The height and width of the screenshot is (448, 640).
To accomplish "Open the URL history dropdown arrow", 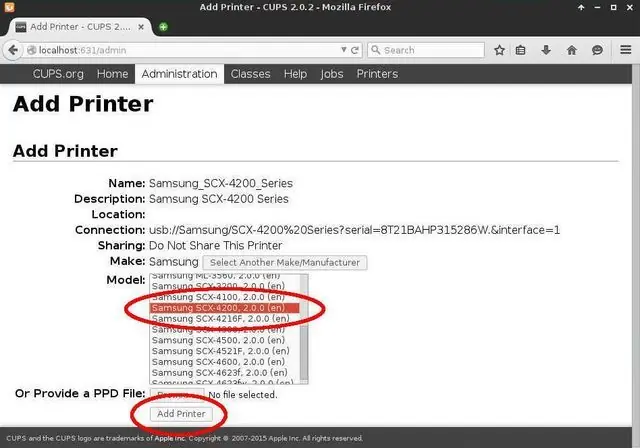I will coord(344,50).
